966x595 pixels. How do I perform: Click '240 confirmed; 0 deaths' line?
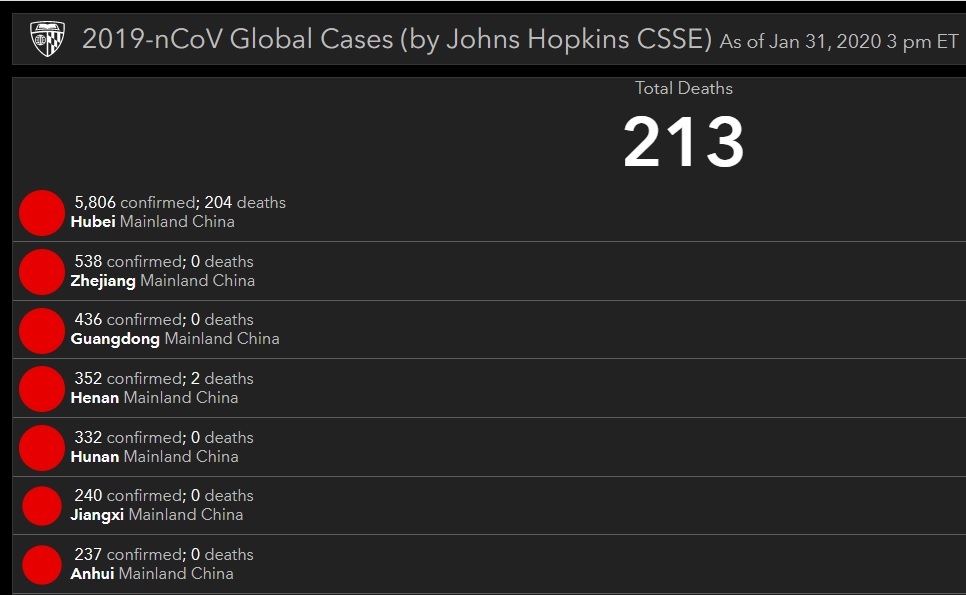164,495
